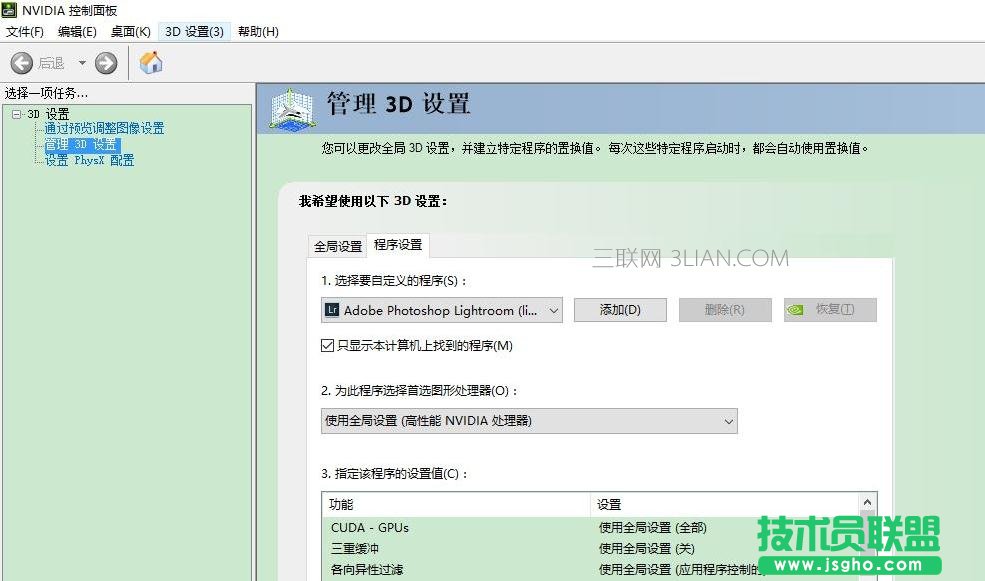This screenshot has width=985, height=581.
Task: Click the NVIDIA logo icon on the restore button
Action: point(800,310)
